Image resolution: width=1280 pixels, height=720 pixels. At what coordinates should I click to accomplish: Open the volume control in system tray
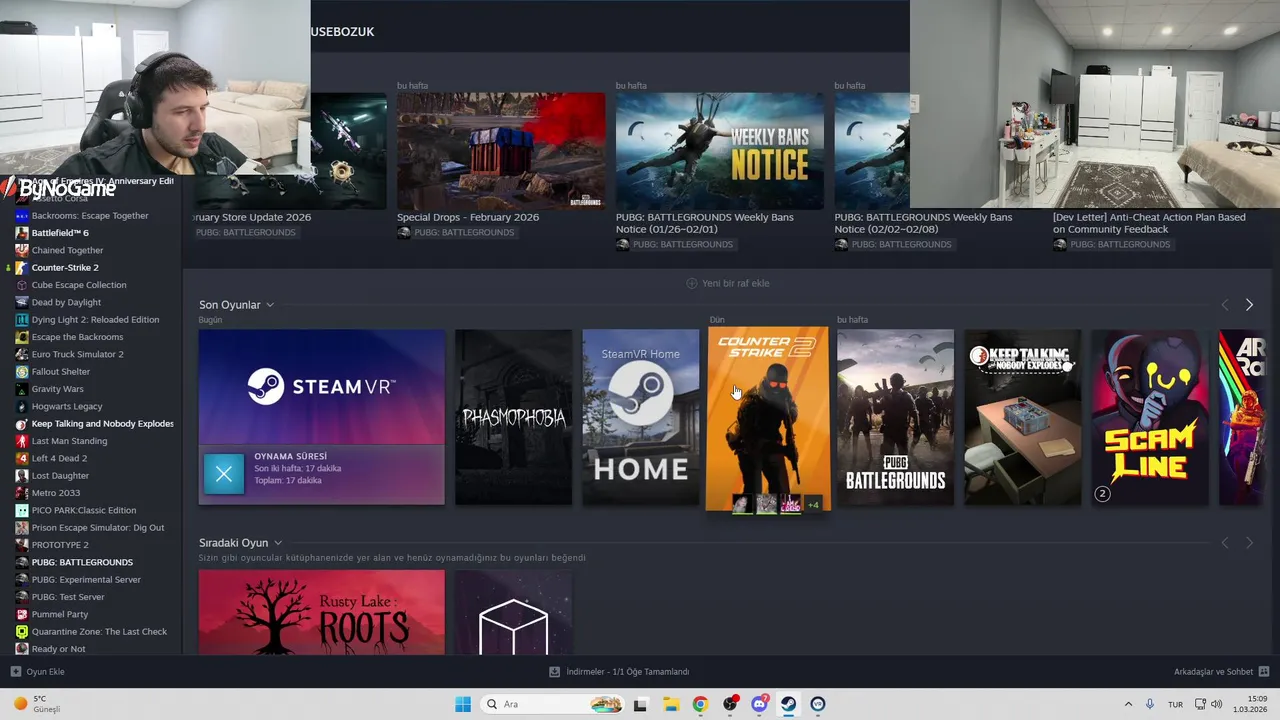point(1216,704)
